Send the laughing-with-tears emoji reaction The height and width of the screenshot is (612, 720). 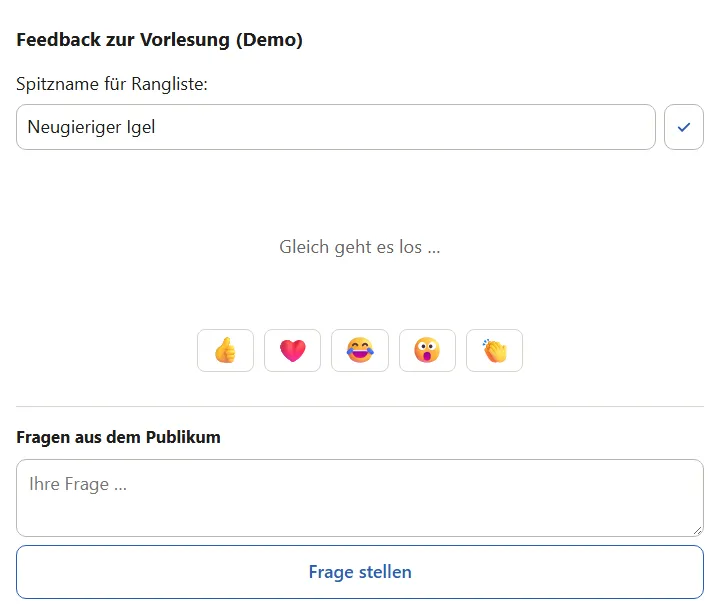(x=360, y=350)
